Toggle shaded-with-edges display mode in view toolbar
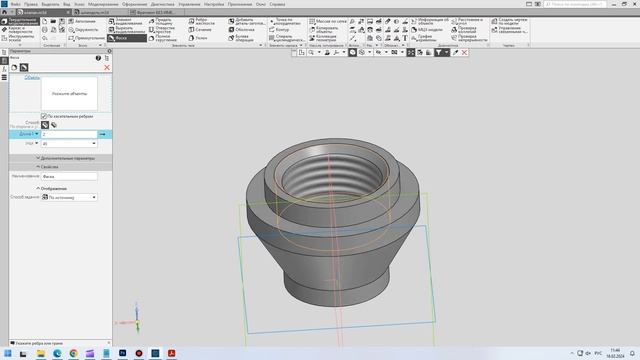 352,52
